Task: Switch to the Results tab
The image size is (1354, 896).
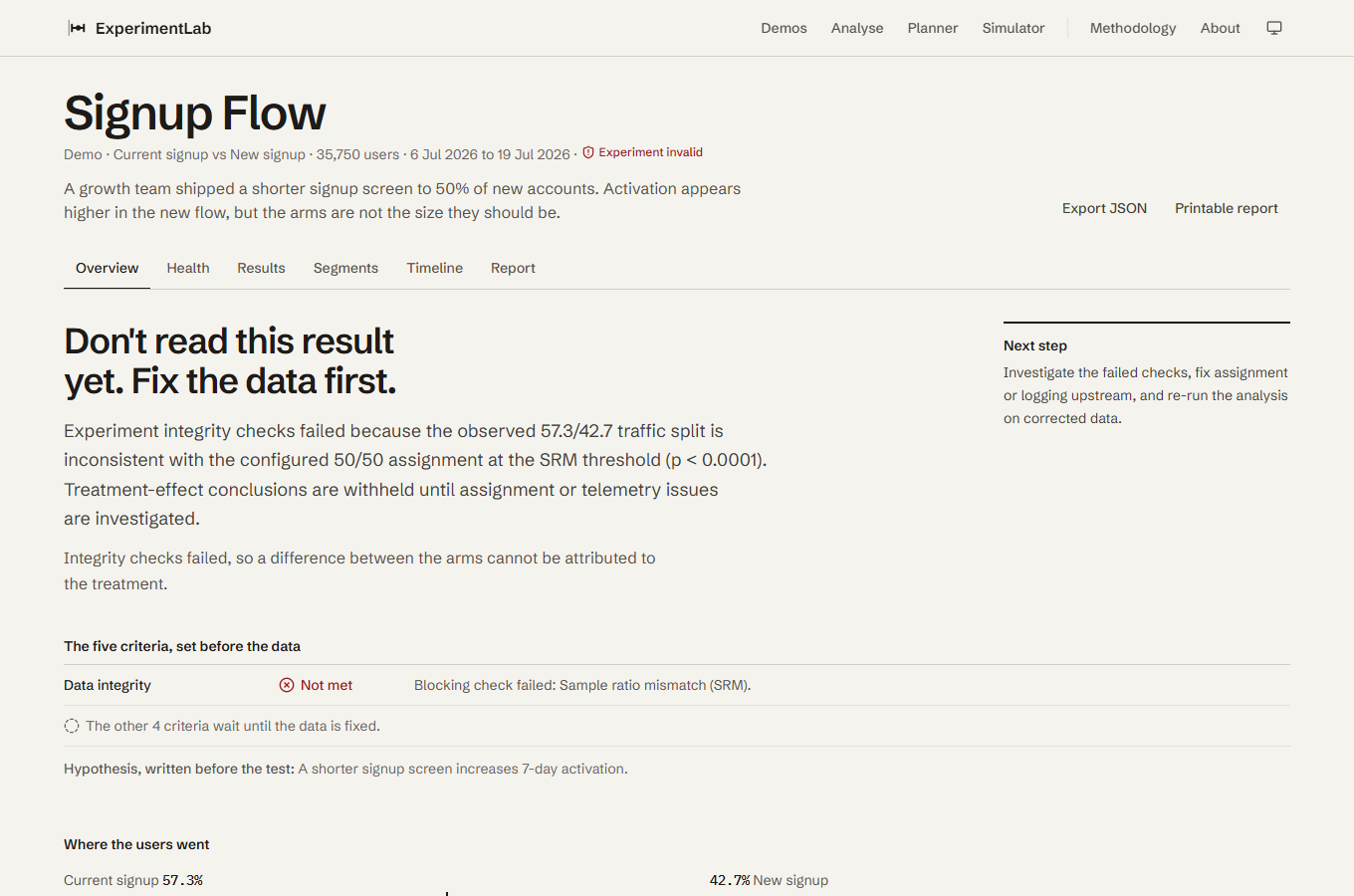Action: pyautogui.click(x=261, y=268)
